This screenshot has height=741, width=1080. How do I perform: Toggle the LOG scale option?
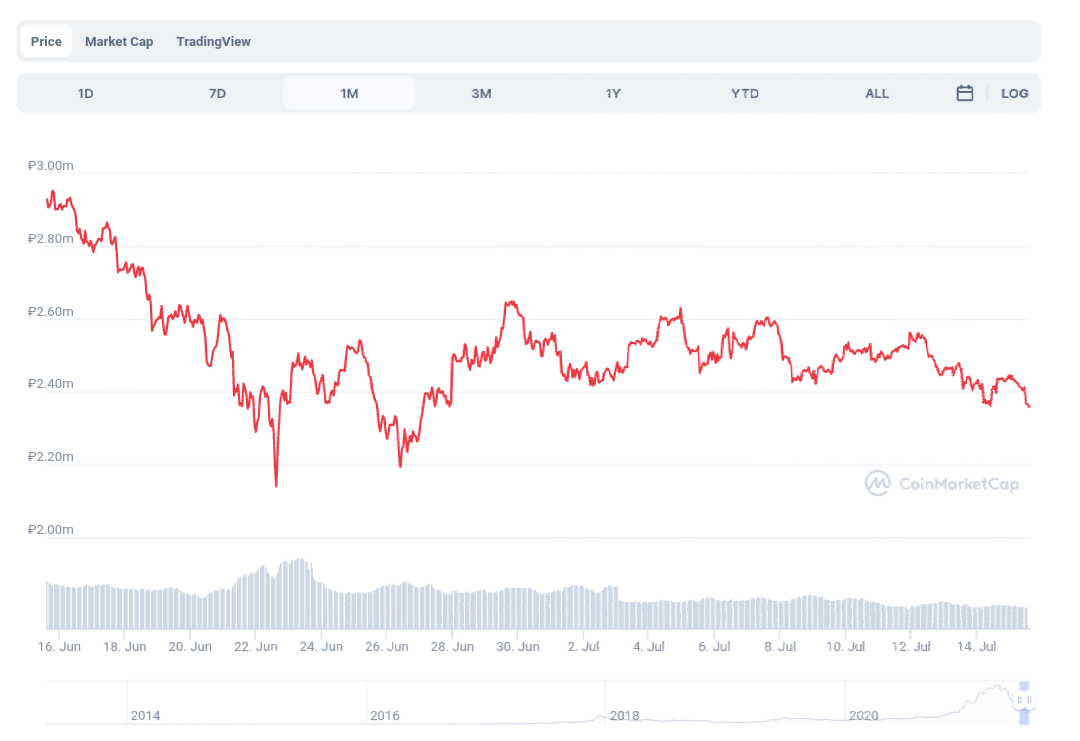pos(1014,93)
